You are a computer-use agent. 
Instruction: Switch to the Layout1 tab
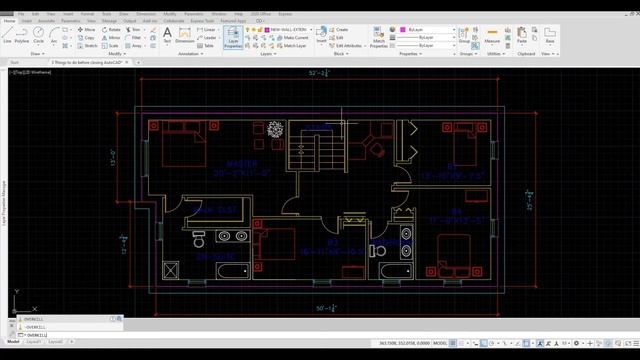(x=33, y=342)
